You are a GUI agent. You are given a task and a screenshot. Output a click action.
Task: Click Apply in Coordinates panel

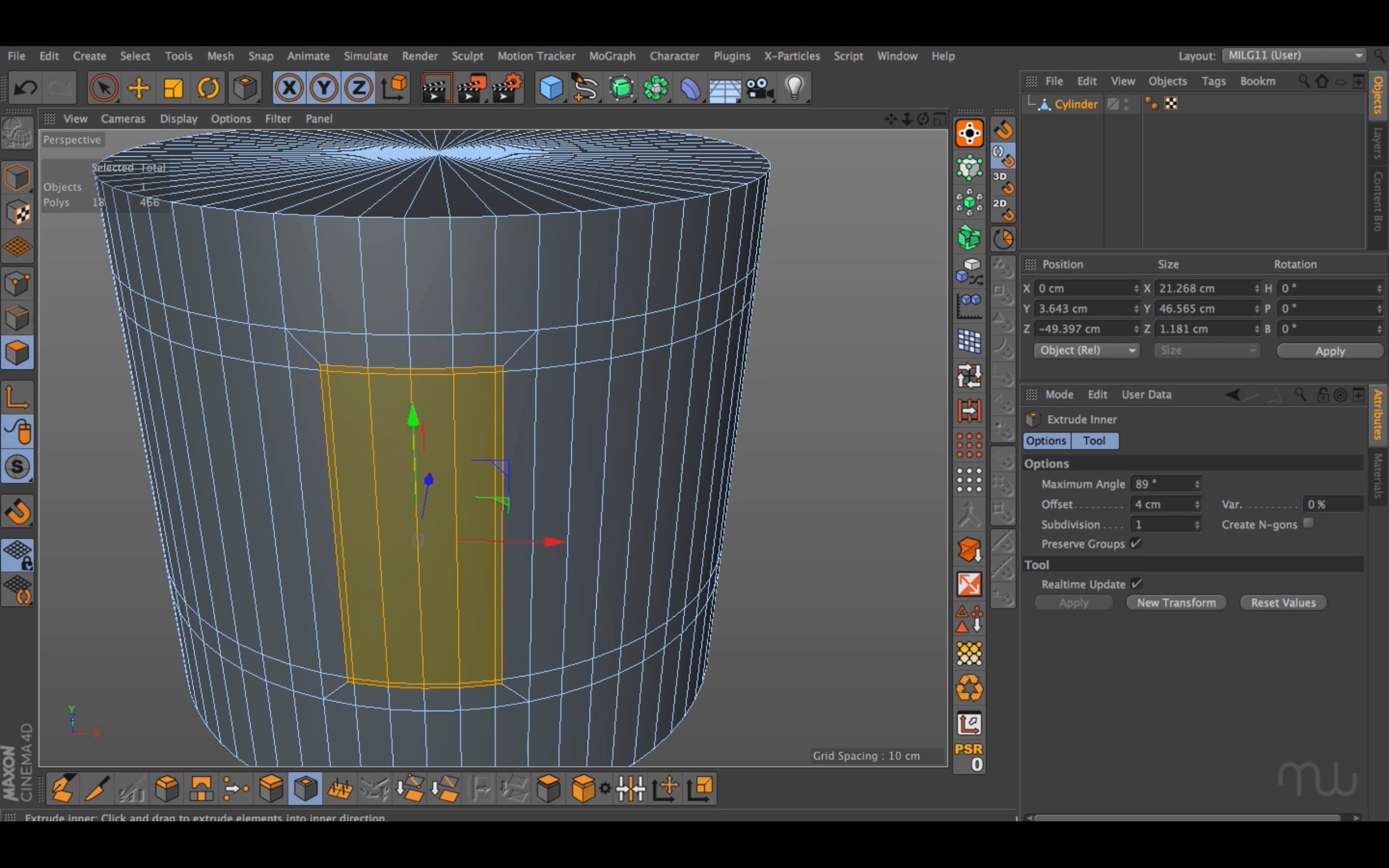point(1329,351)
